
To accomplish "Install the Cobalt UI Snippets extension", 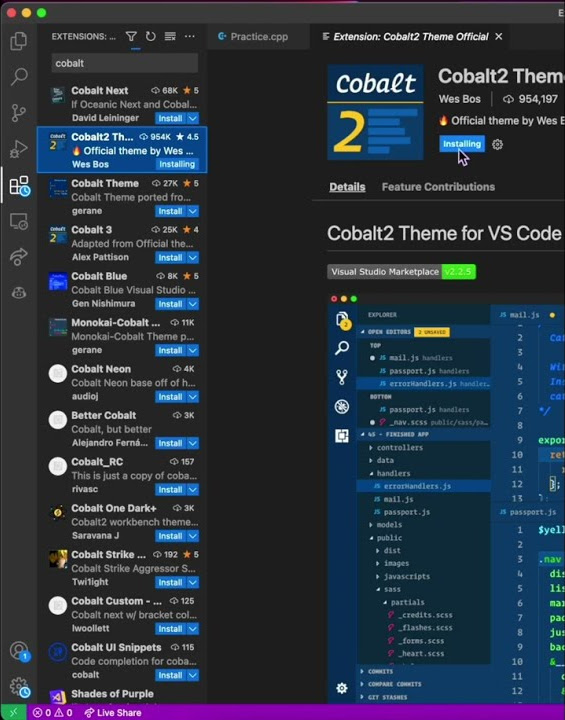I will coord(170,675).
